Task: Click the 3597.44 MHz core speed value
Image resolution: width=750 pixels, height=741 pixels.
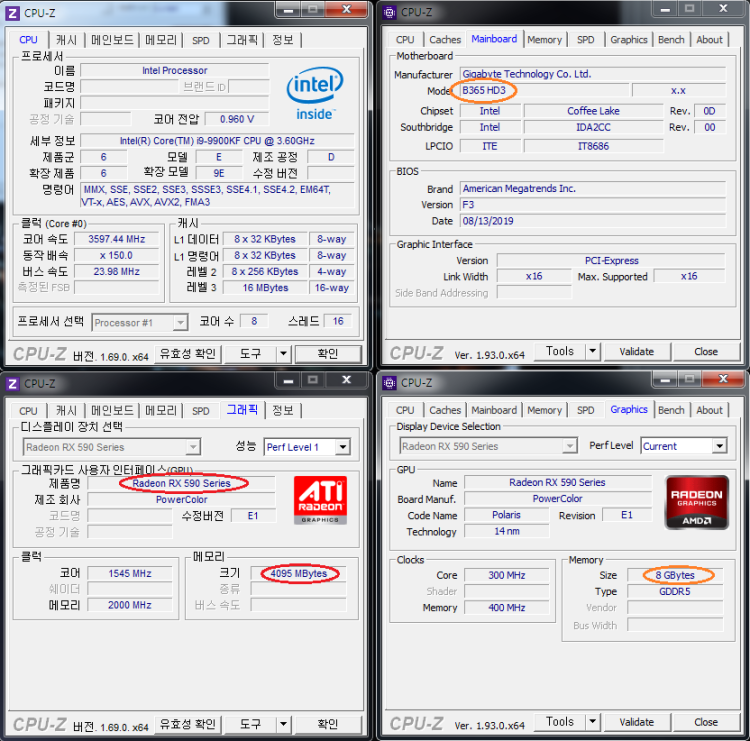Action: [x=117, y=239]
